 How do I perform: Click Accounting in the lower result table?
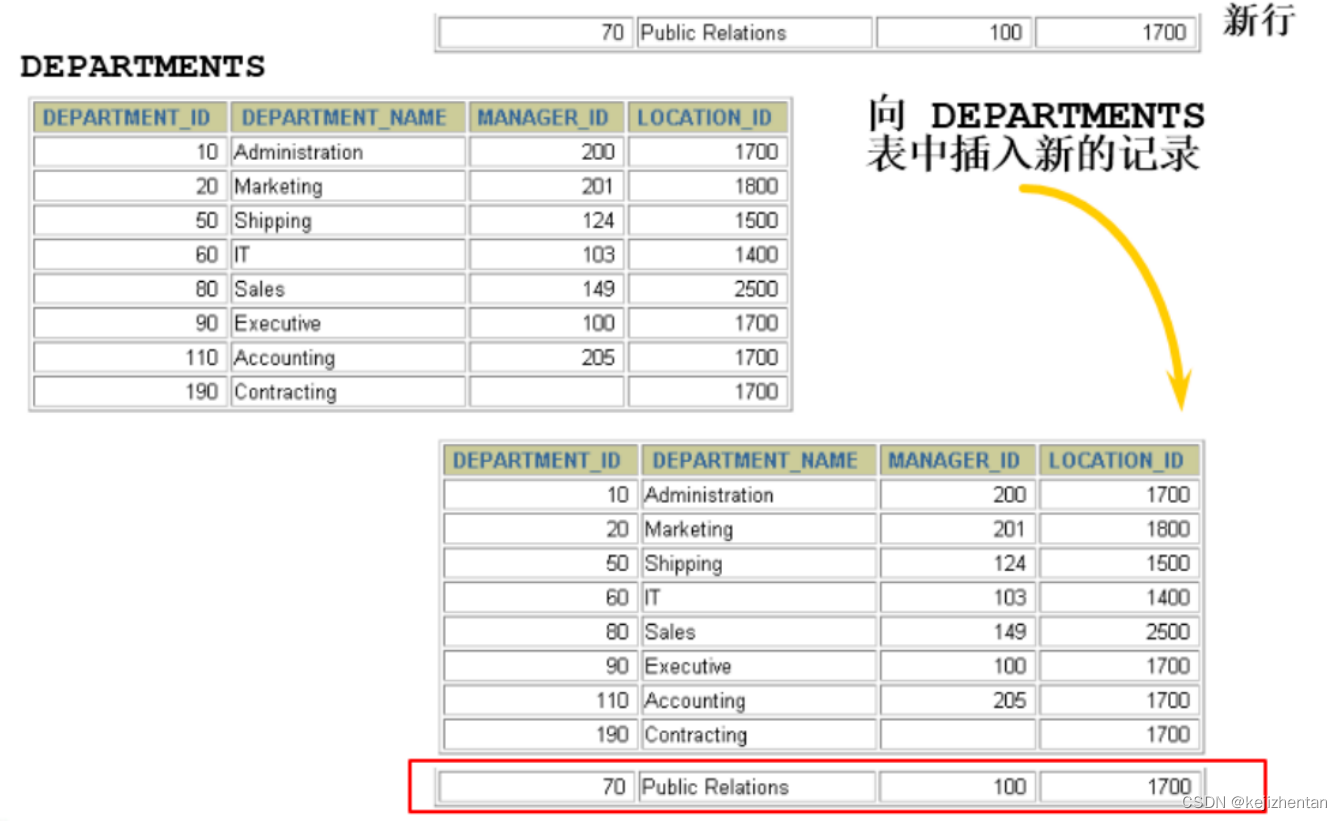click(695, 701)
